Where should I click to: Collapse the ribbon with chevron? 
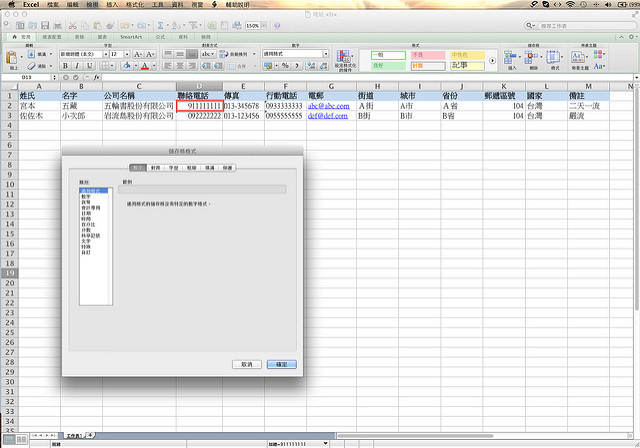pyautogui.click(x=621, y=37)
